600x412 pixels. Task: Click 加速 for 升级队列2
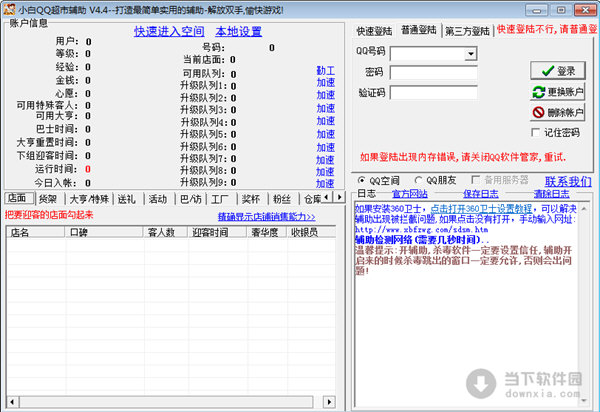pos(326,94)
